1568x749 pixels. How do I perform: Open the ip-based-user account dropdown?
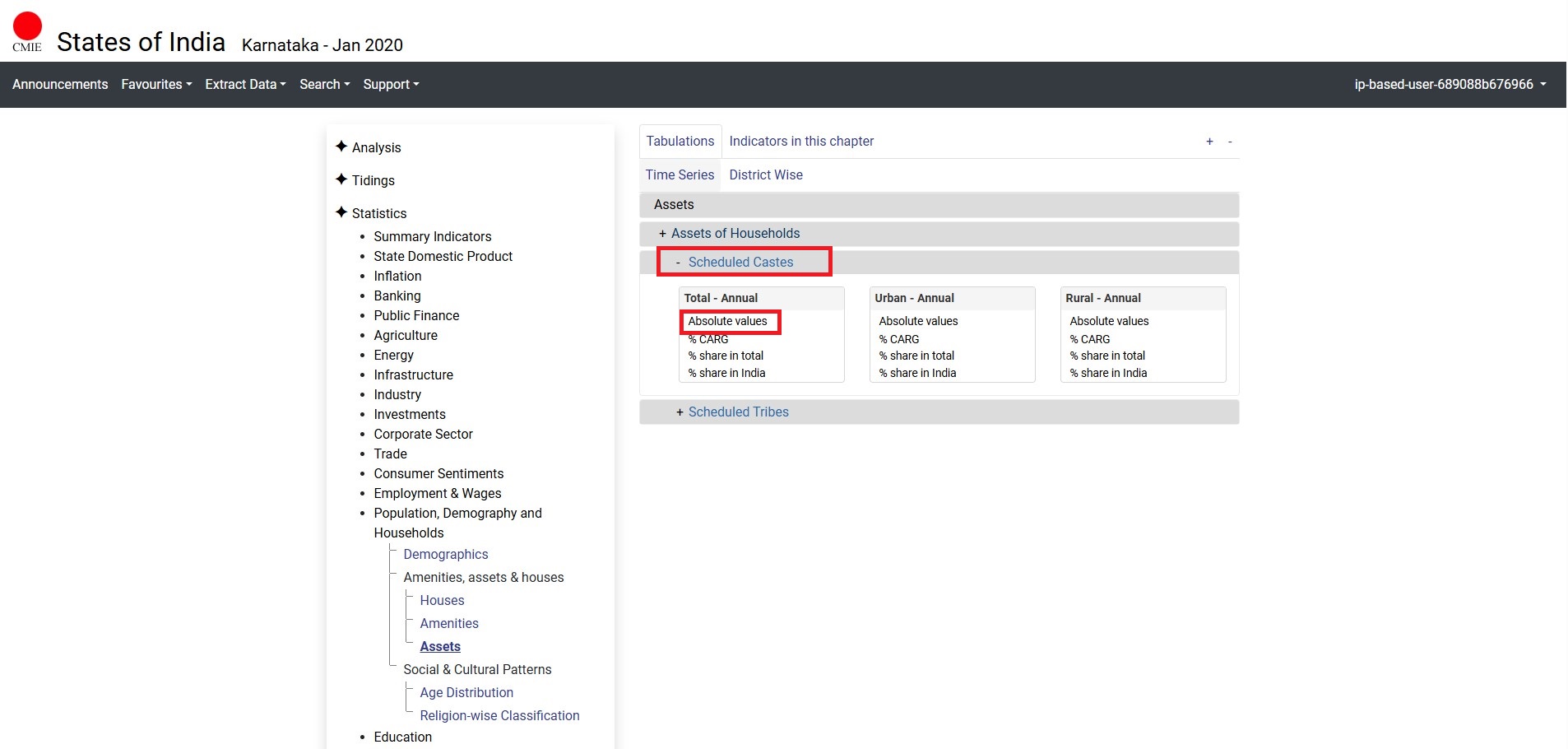click(x=1450, y=85)
